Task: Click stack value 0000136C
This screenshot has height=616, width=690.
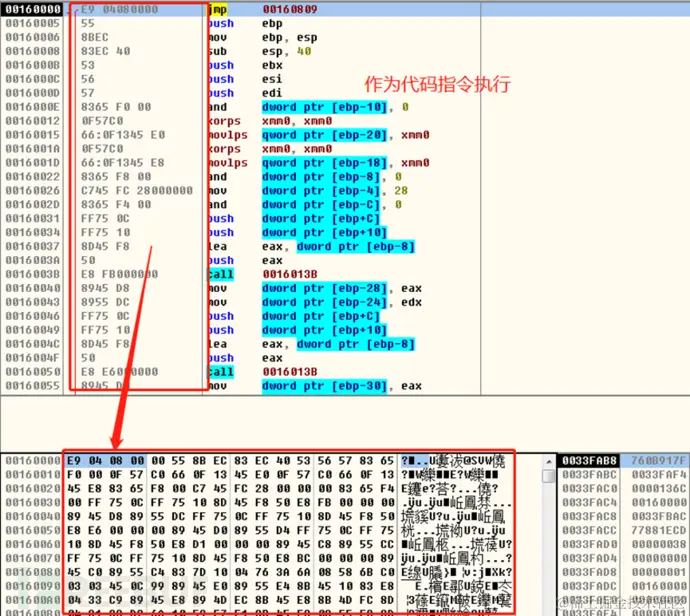Action: 658,489
